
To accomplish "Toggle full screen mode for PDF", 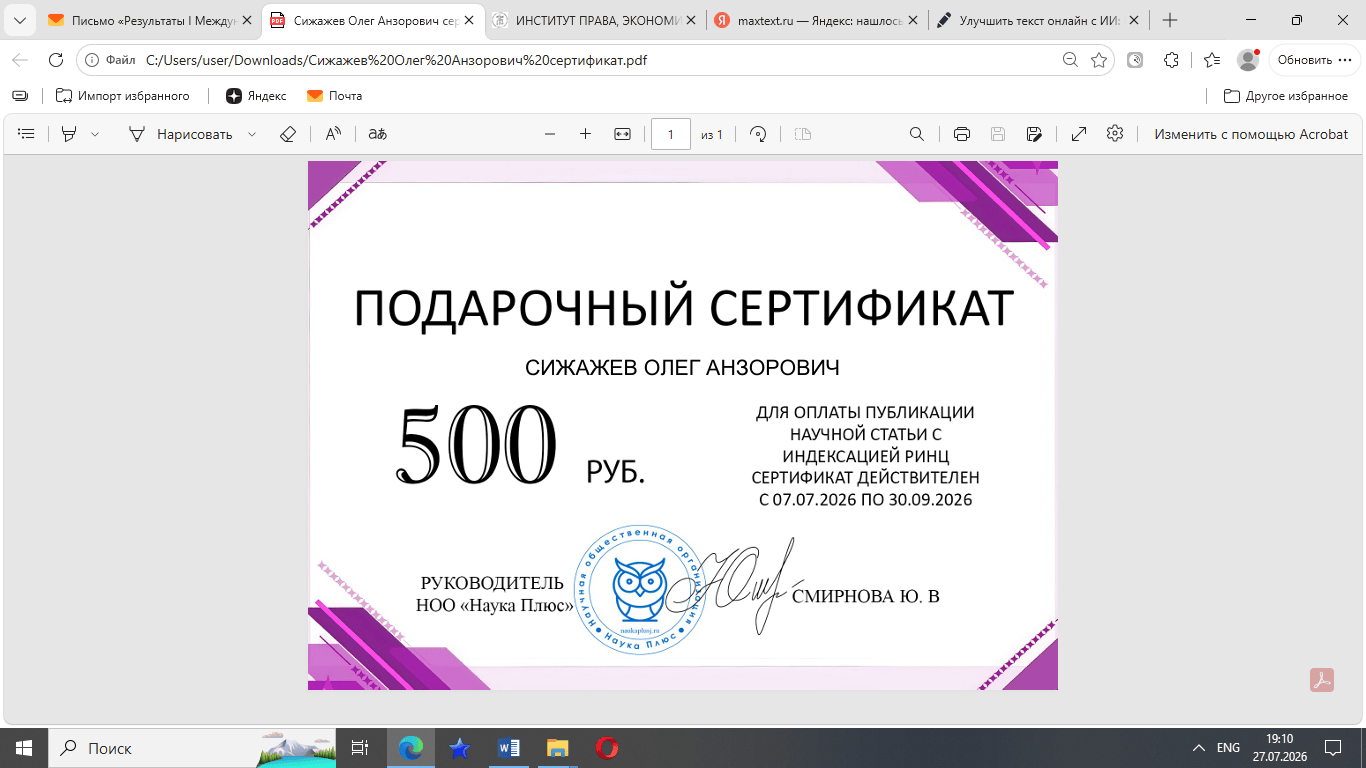I will [x=1079, y=134].
